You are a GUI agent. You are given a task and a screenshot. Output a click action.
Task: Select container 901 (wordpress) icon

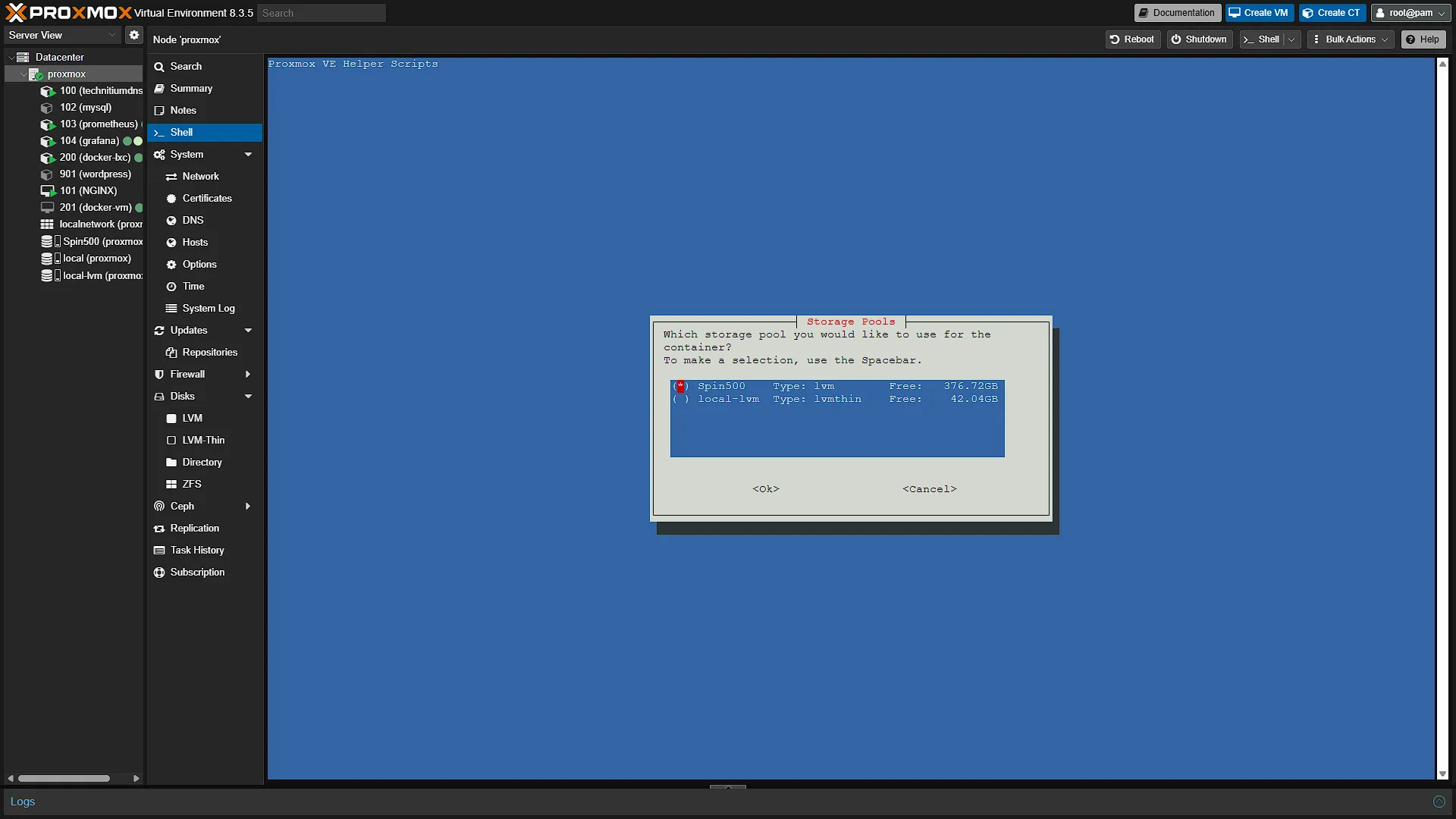(x=47, y=174)
